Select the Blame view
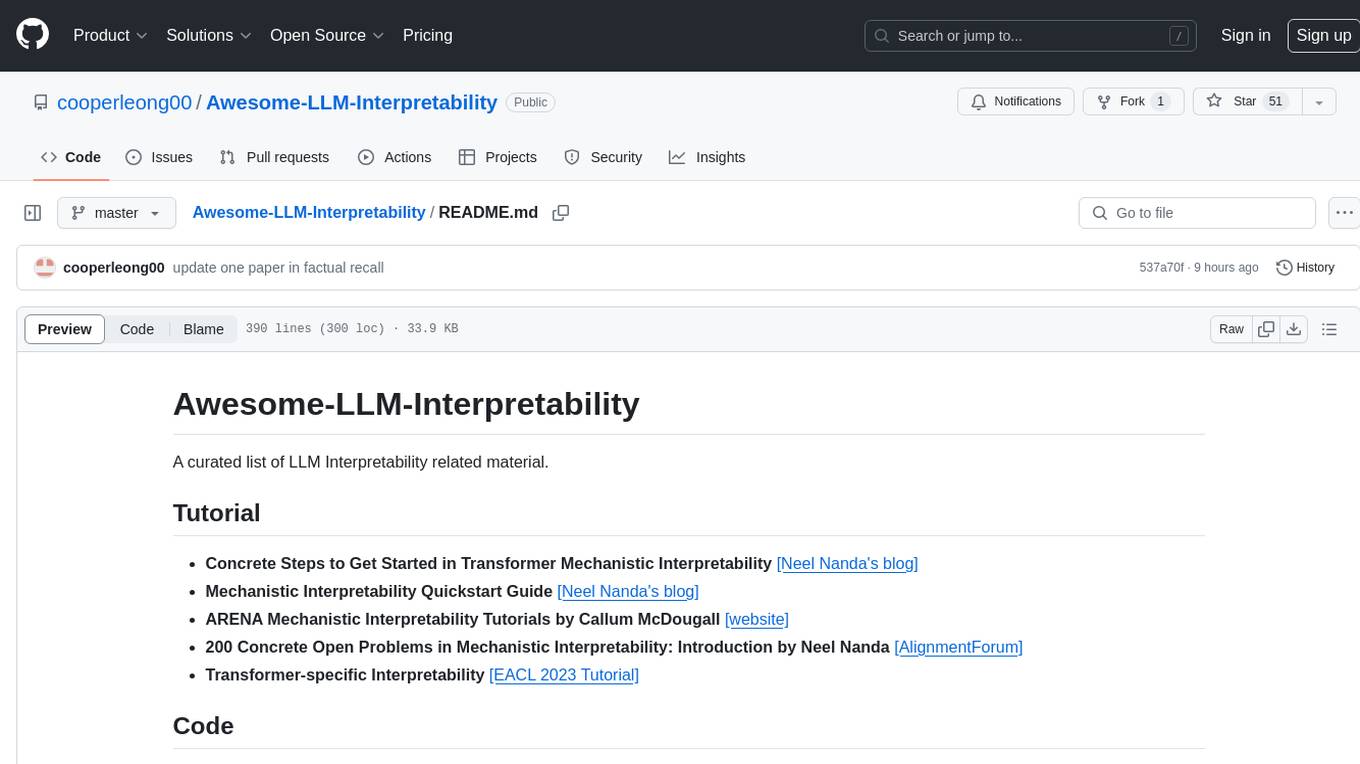The height and width of the screenshot is (764, 1360). tap(203, 329)
